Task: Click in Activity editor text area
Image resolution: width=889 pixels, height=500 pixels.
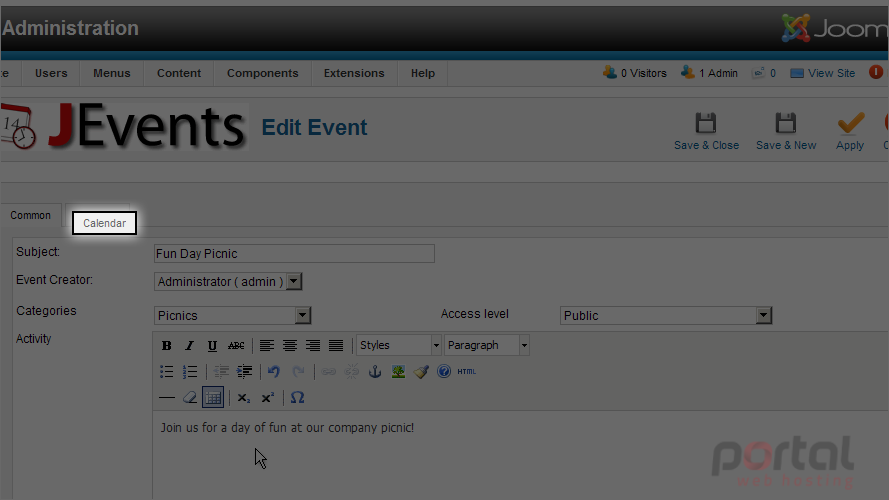Action: (x=520, y=456)
